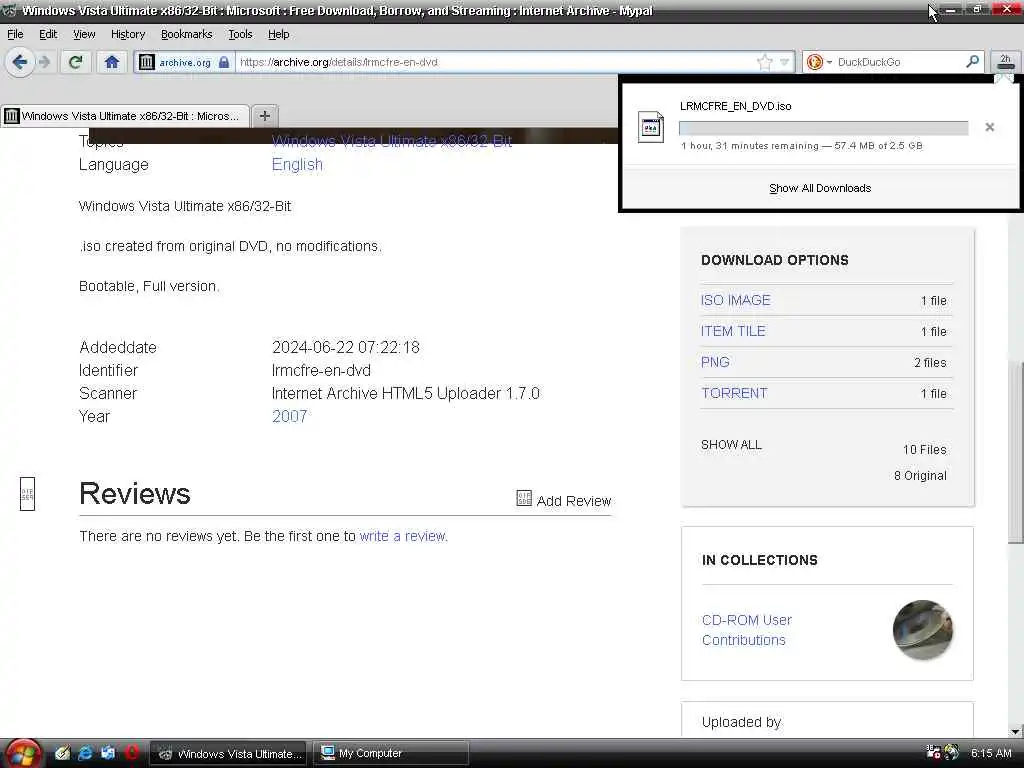Click 'Bootable, Full version.' text
Image resolution: width=1024 pixels, height=768 pixels.
[149, 286]
